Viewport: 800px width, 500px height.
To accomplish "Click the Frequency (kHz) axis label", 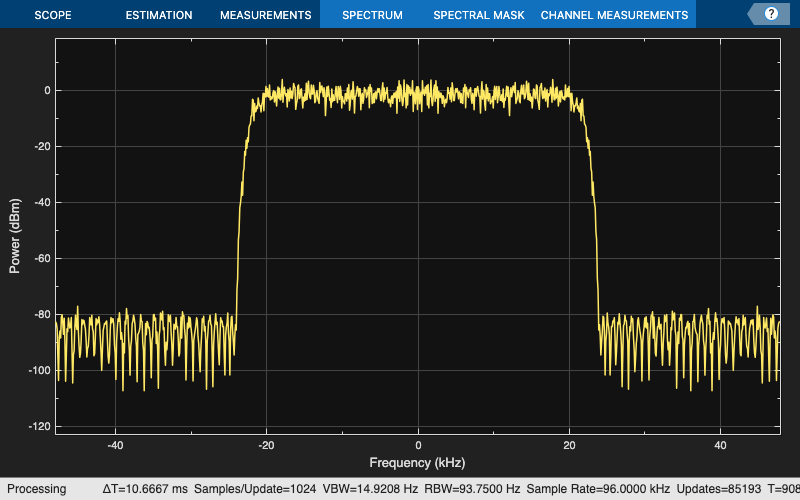I will tap(417, 463).
